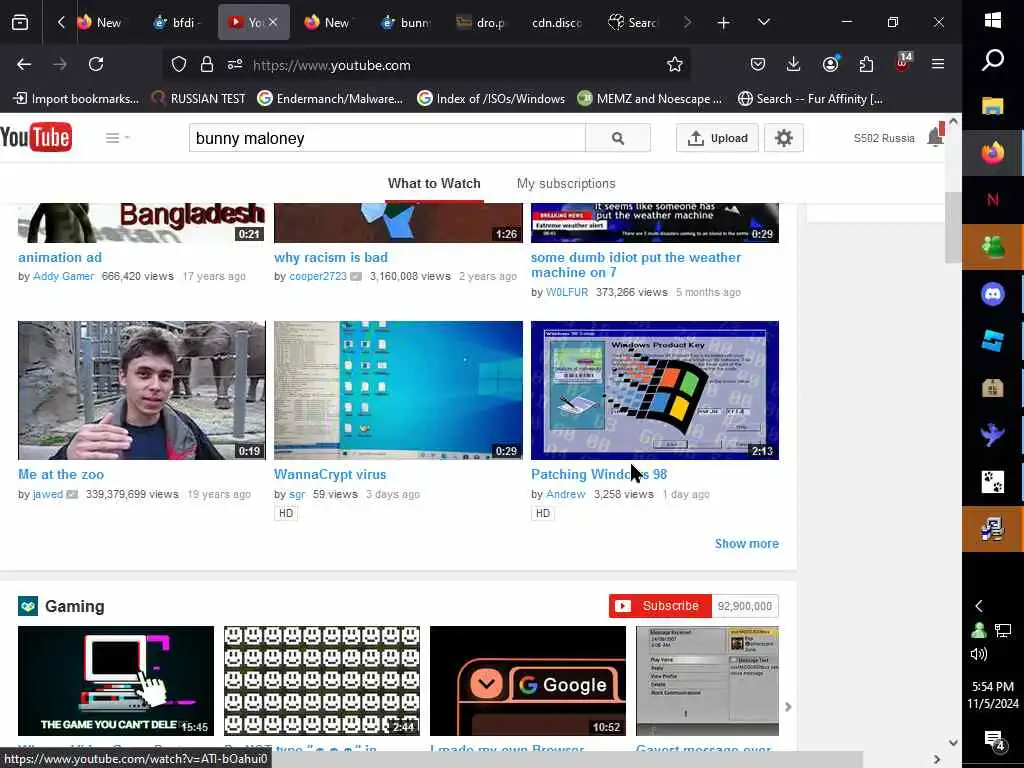The image size is (1024, 768).
Task: Open Firefox downloads arrow icon
Action: click(793, 64)
